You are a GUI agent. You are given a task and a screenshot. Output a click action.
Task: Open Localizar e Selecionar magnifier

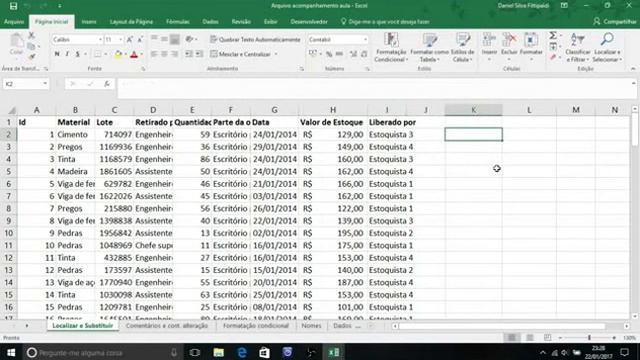tap(607, 47)
